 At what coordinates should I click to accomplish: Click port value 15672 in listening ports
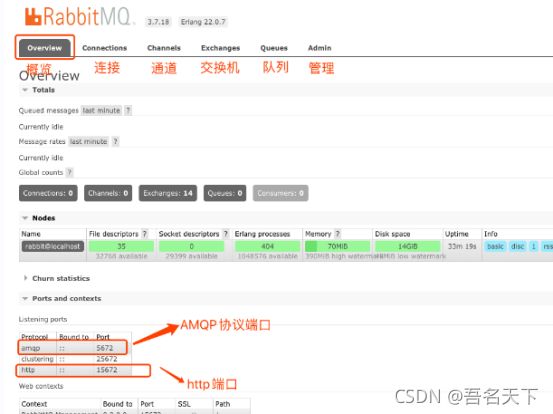coord(107,370)
